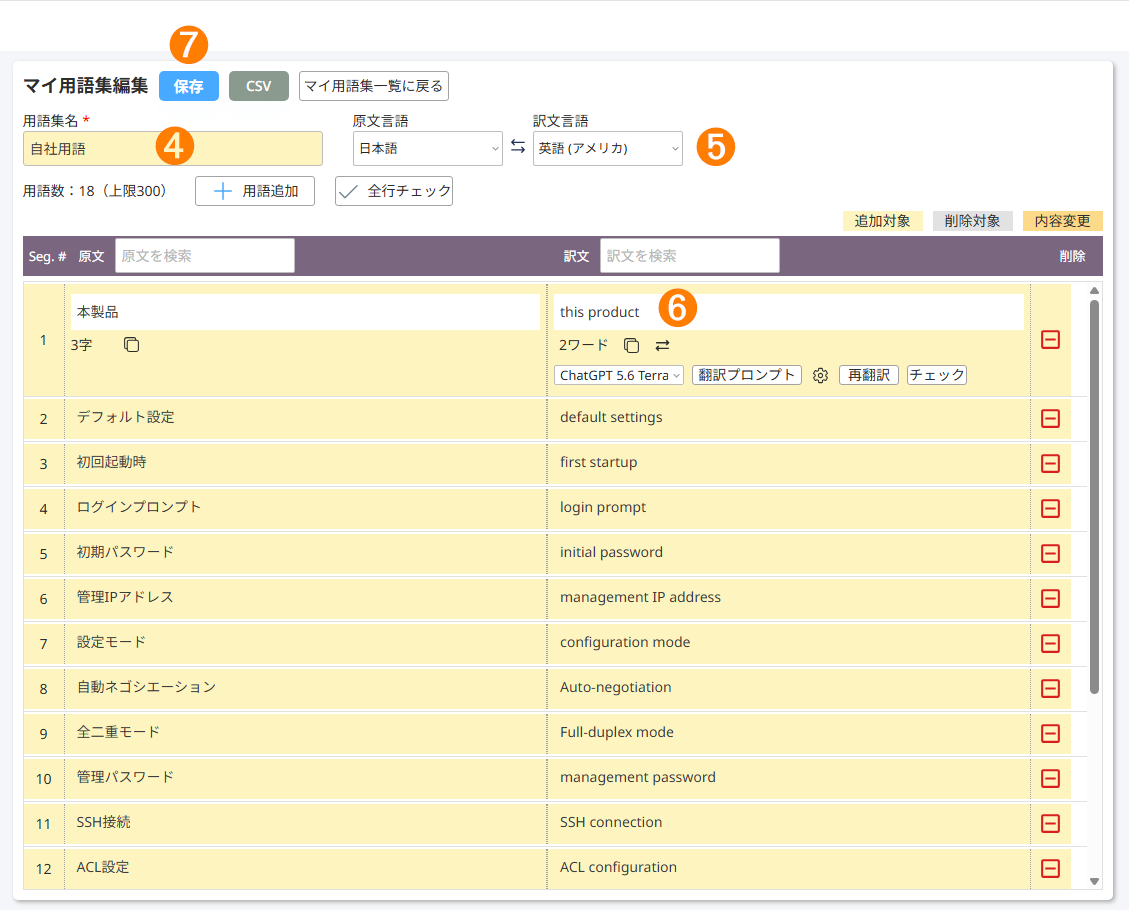
Task: Delete the 設定モード row
Action: pos(1050,644)
